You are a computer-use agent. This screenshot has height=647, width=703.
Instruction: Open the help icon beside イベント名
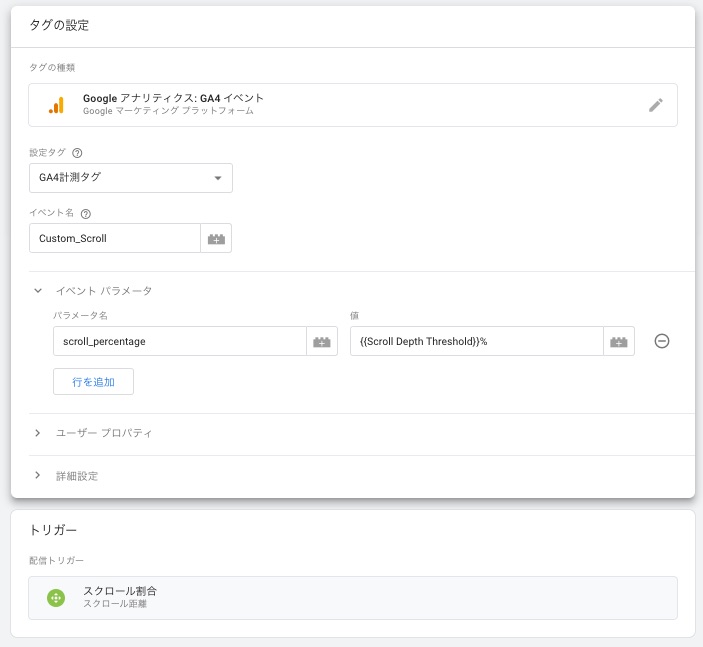[x=85, y=213]
